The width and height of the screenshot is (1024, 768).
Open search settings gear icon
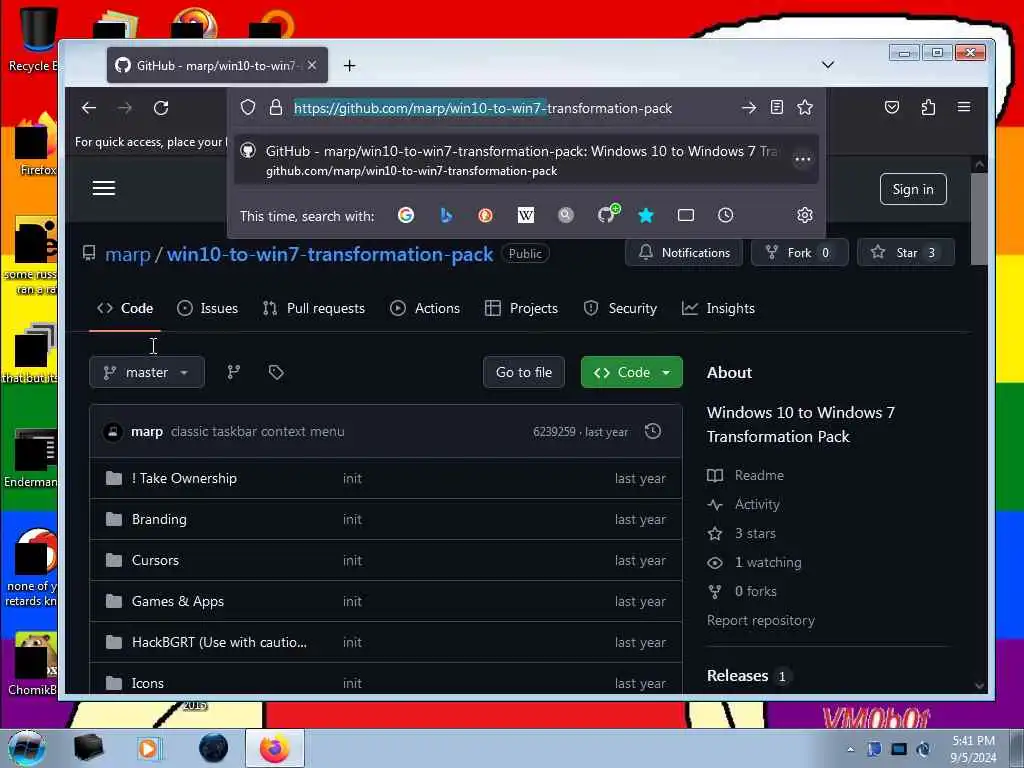[x=805, y=215]
